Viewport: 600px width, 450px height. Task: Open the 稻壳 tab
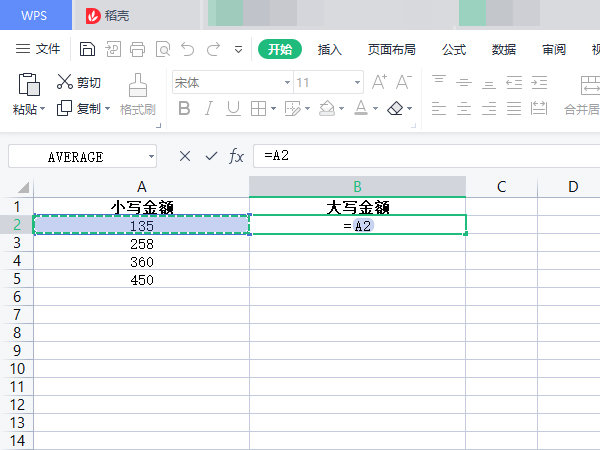click(x=108, y=16)
